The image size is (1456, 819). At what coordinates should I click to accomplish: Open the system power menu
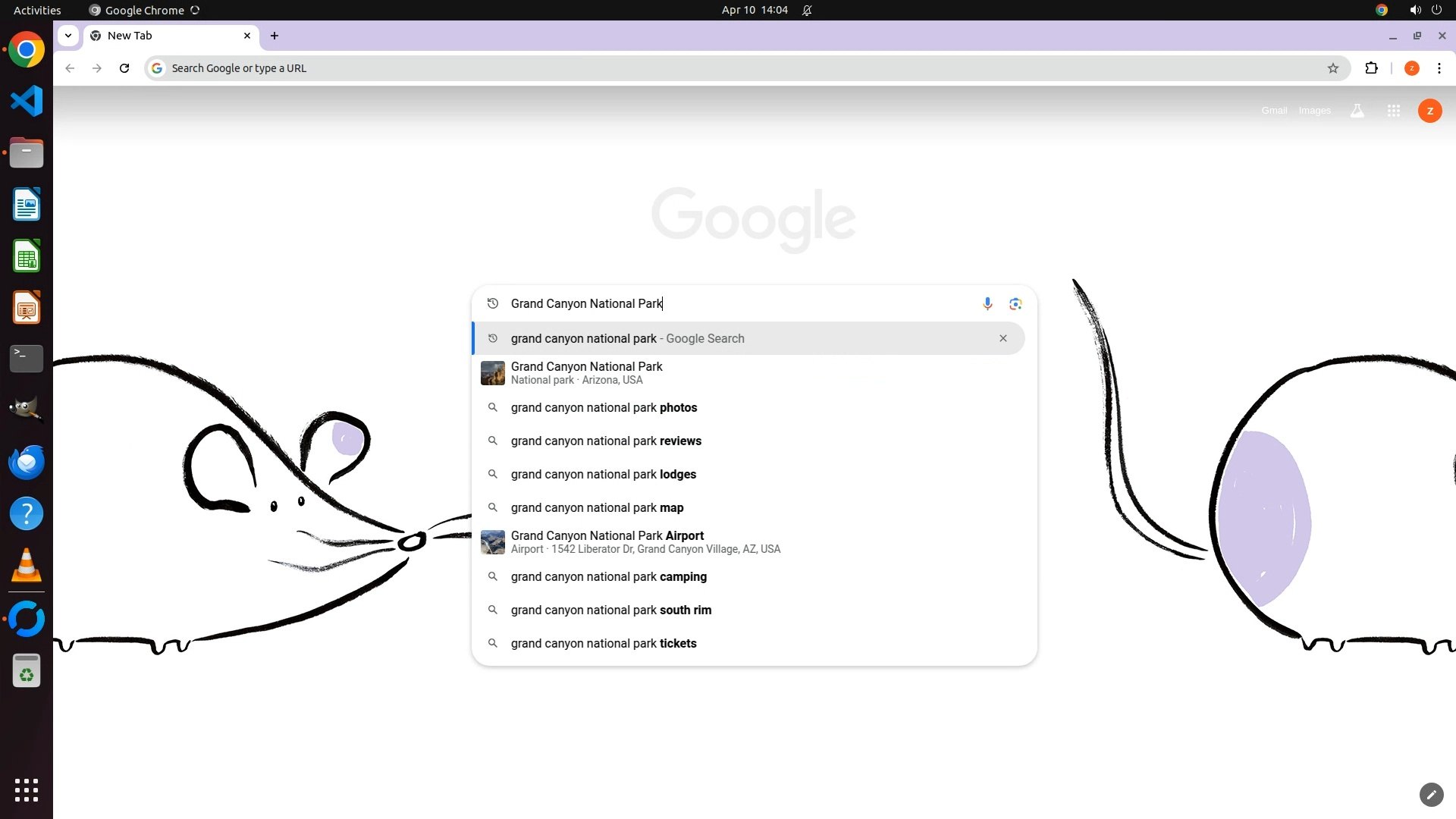click(x=1436, y=10)
